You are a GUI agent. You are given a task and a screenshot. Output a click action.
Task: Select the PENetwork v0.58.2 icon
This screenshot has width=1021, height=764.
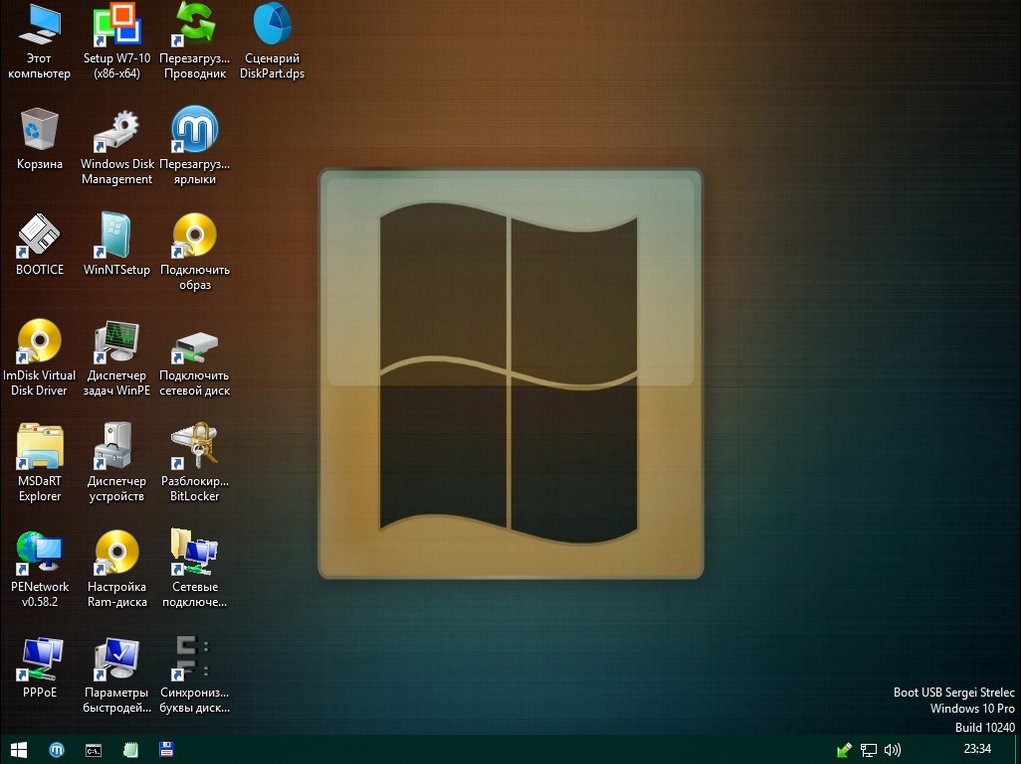point(40,569)
